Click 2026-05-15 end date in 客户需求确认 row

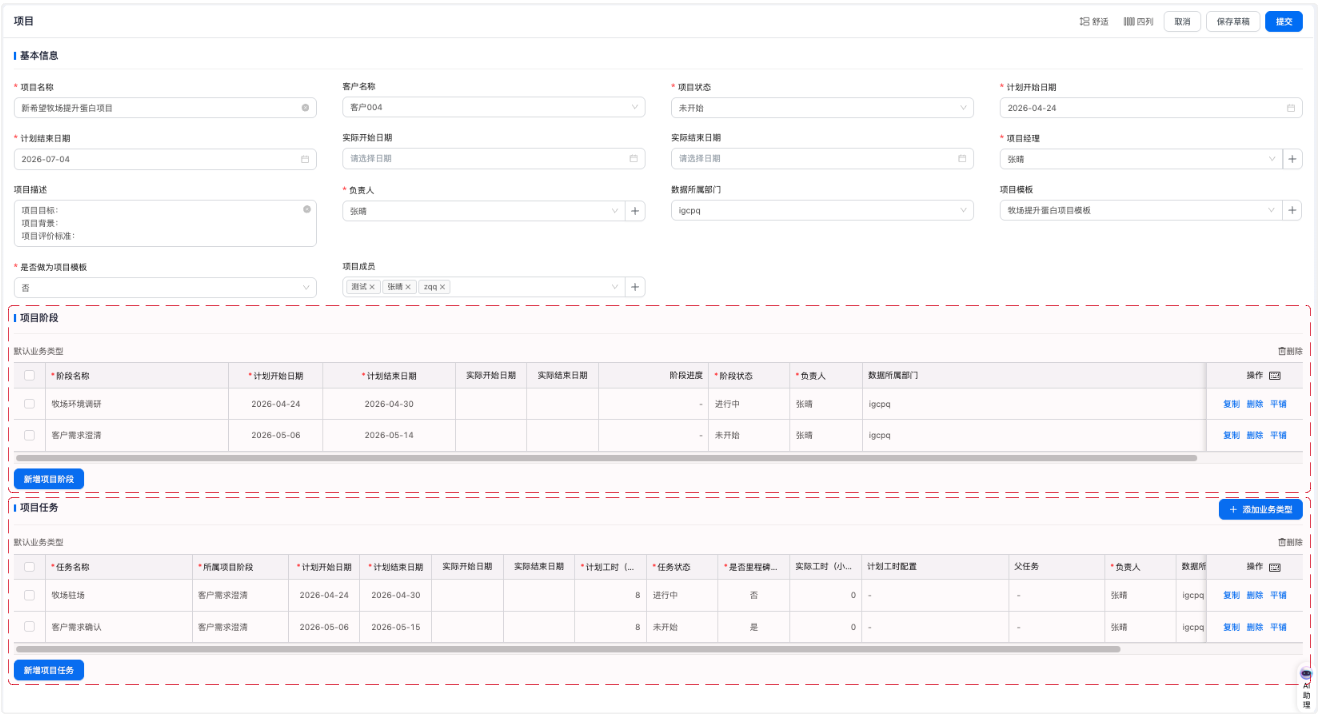pos(396,627)
